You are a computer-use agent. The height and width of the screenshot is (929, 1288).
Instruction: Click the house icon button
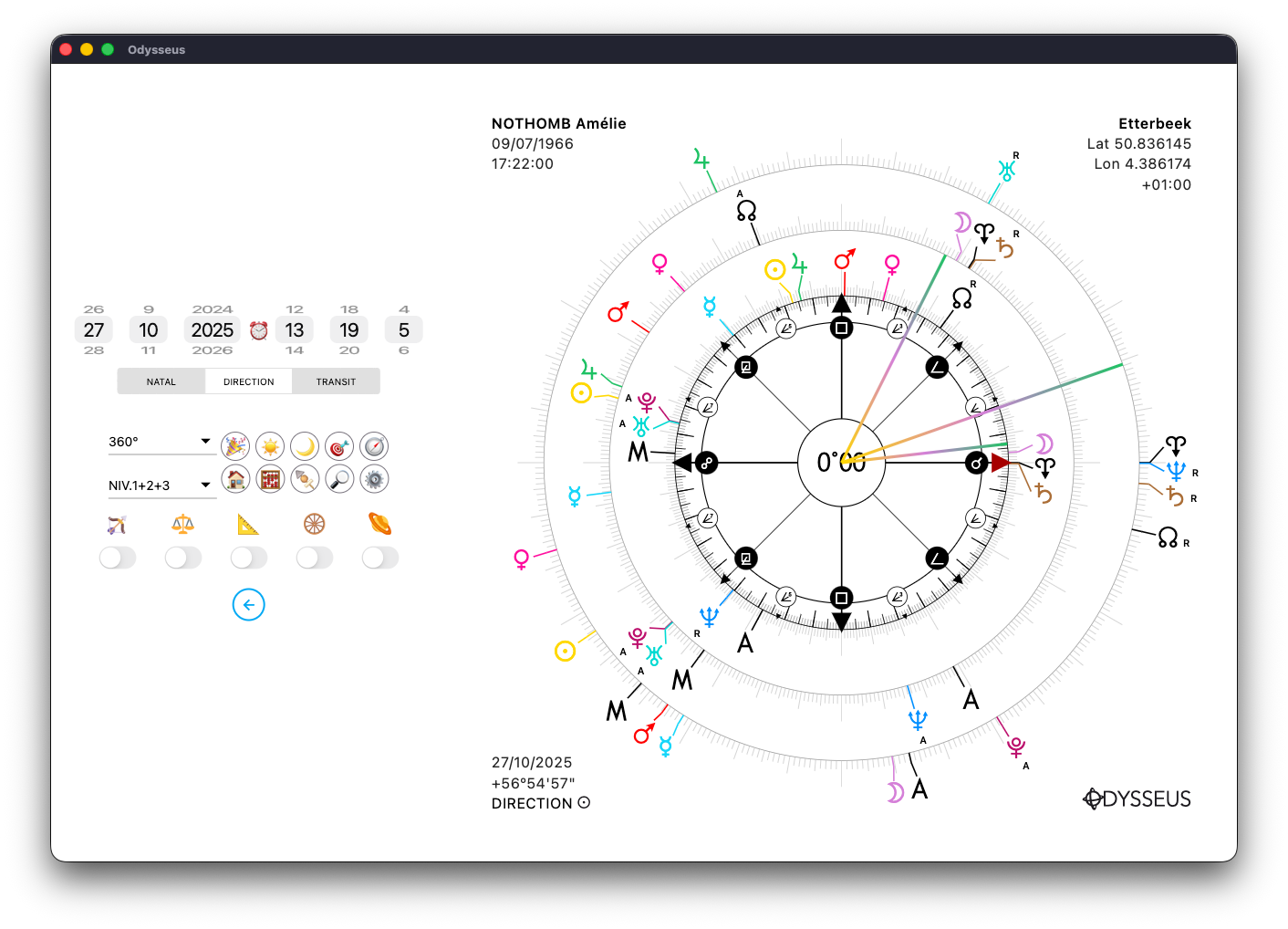click(235, 478)
